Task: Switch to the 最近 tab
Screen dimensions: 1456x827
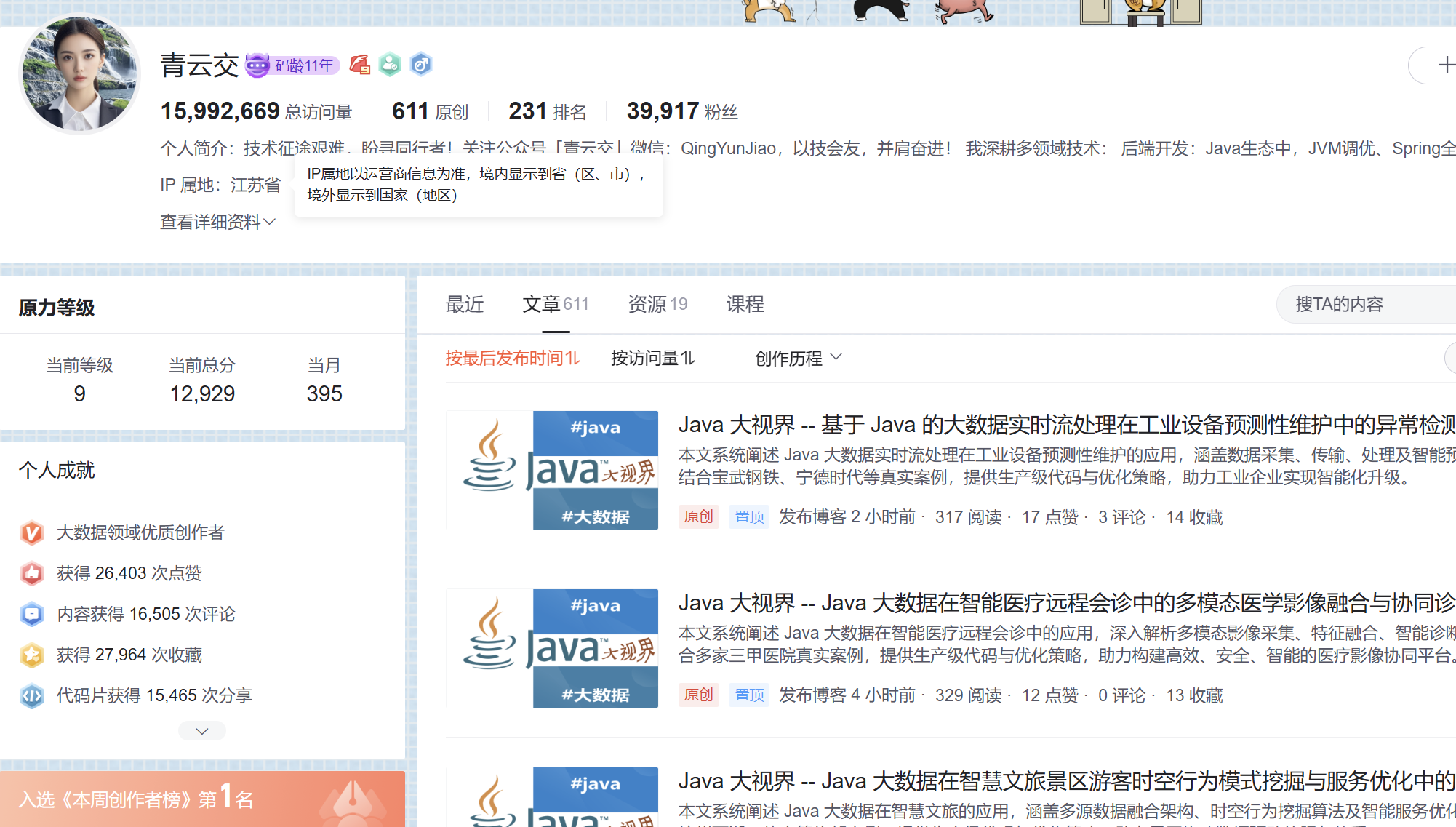Action: 464,304
